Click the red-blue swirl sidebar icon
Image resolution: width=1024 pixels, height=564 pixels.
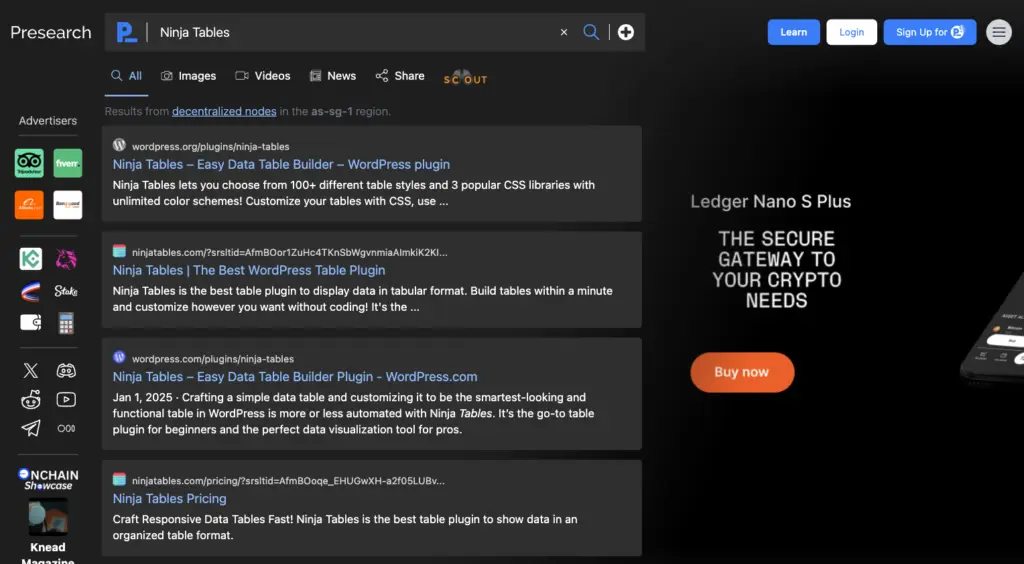[31, 291]
